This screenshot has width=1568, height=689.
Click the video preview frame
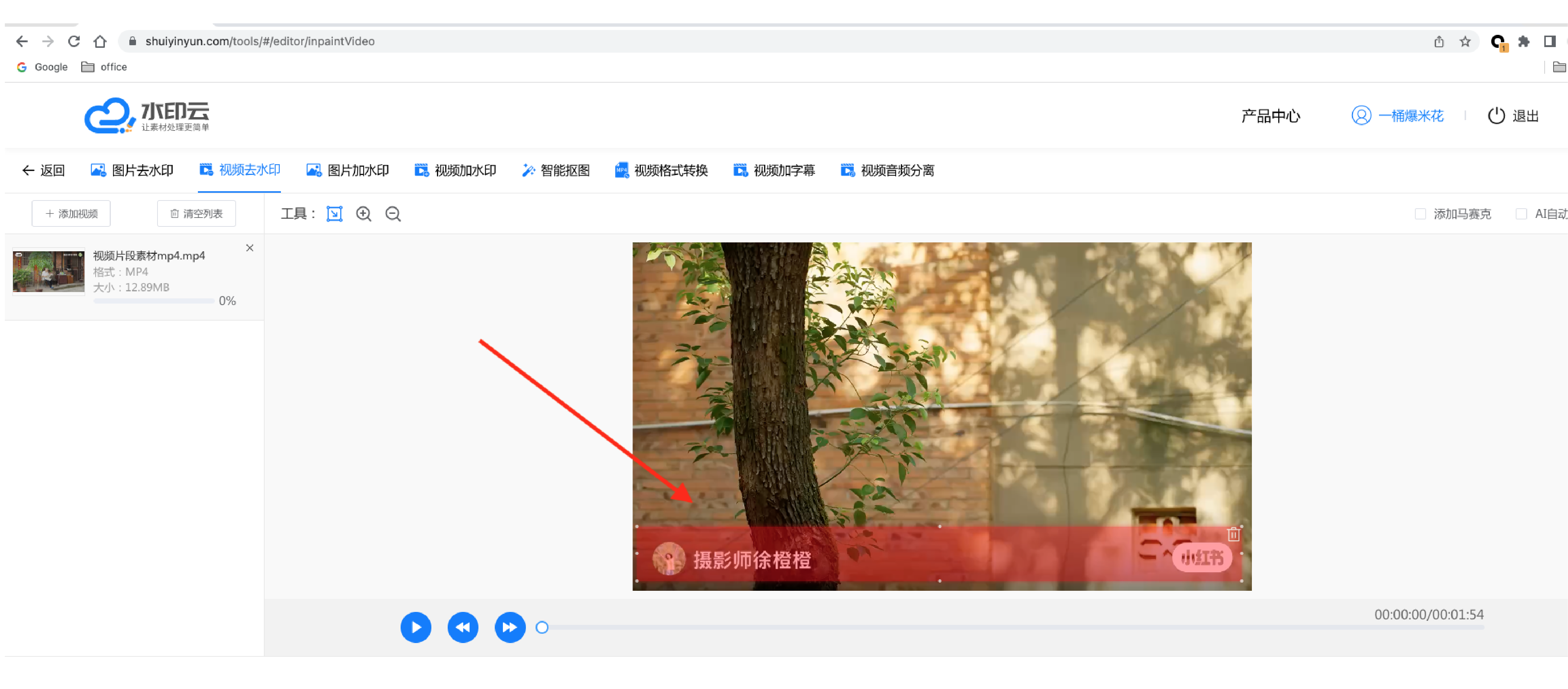tap(942, 416)
